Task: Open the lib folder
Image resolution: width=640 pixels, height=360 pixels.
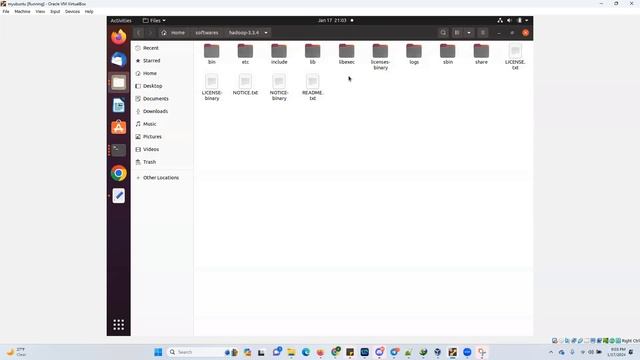Action: click(313, 53)
